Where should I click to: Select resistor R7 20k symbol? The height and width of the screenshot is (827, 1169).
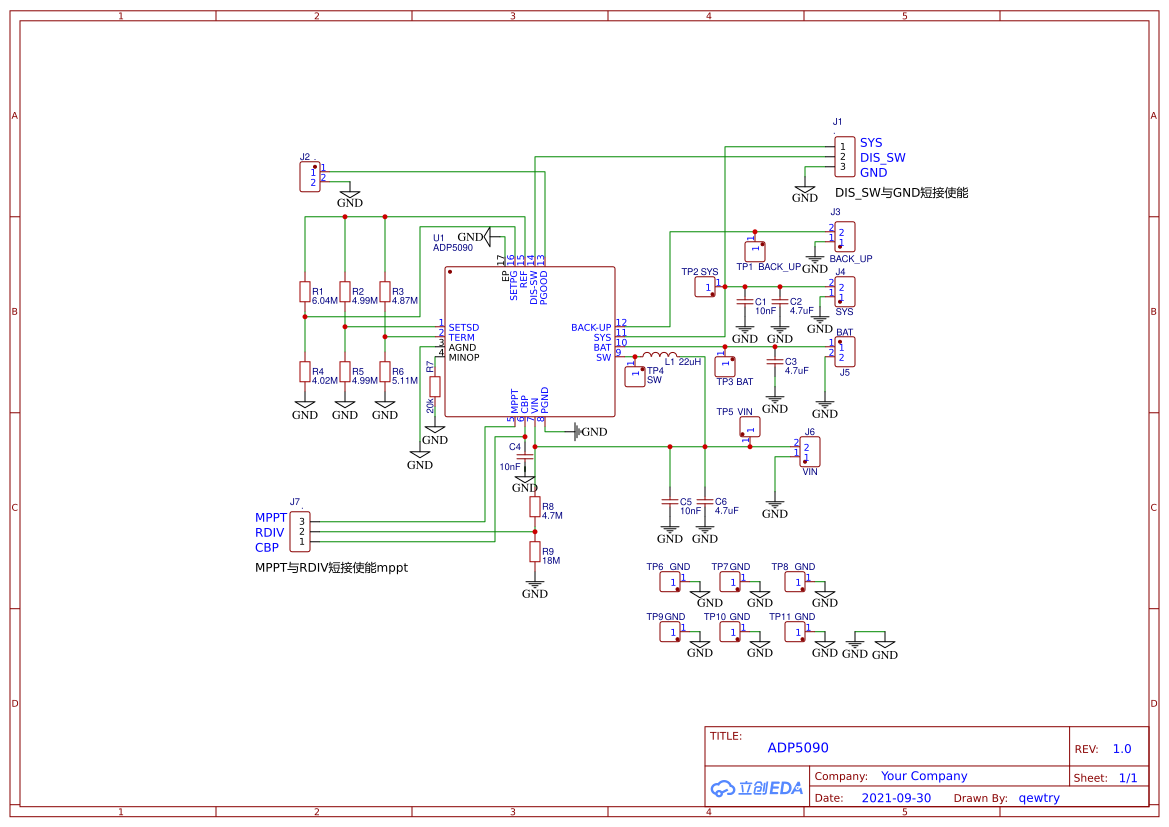[435, 386]
